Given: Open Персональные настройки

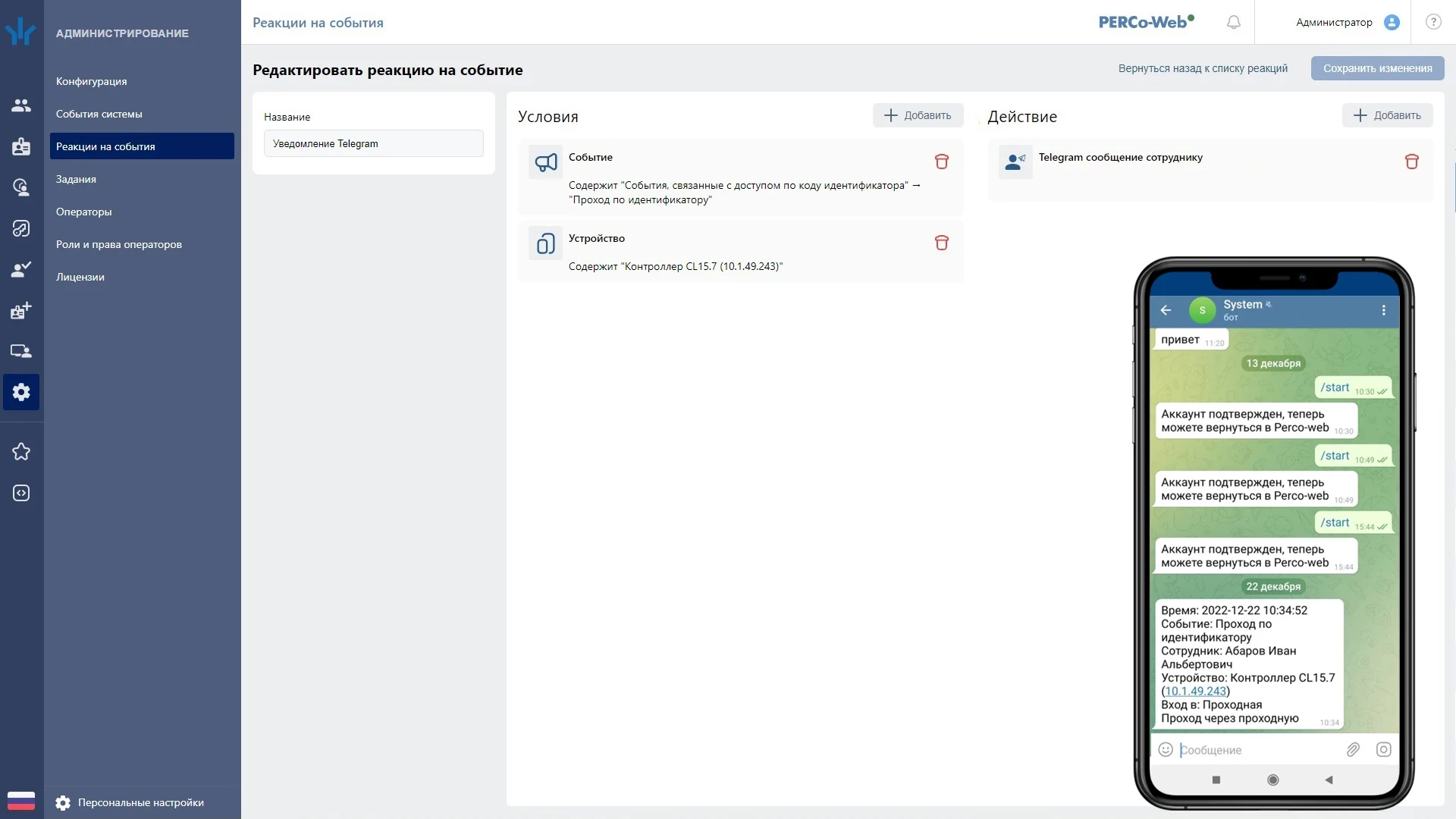Looking at the screenshot, I should [x=130, y=802].
